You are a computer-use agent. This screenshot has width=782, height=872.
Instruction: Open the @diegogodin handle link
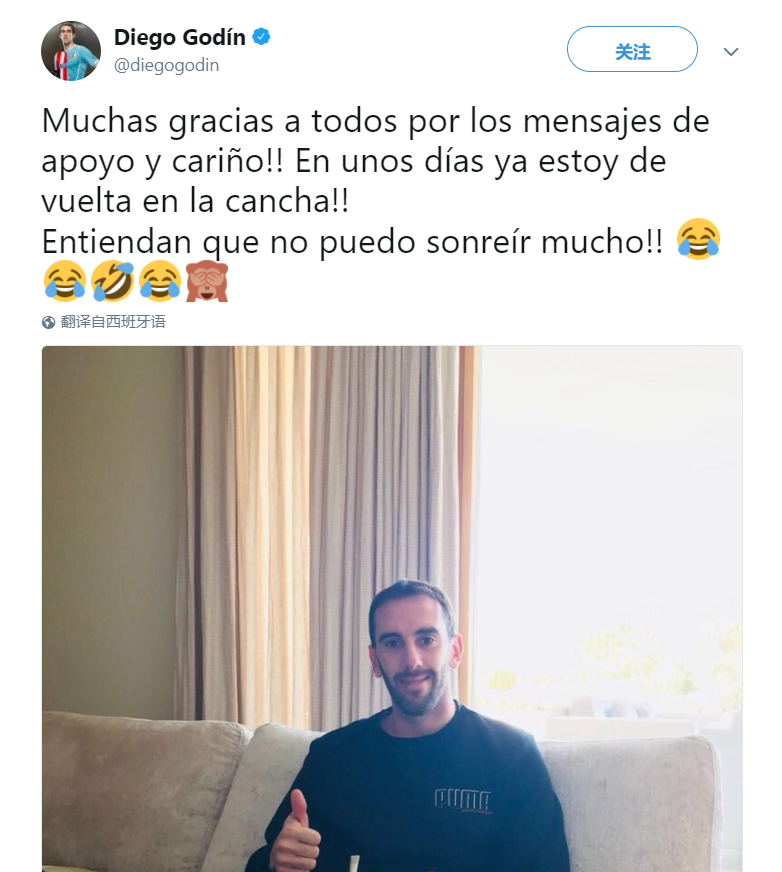pyautogui.click(x=166, y=65)
